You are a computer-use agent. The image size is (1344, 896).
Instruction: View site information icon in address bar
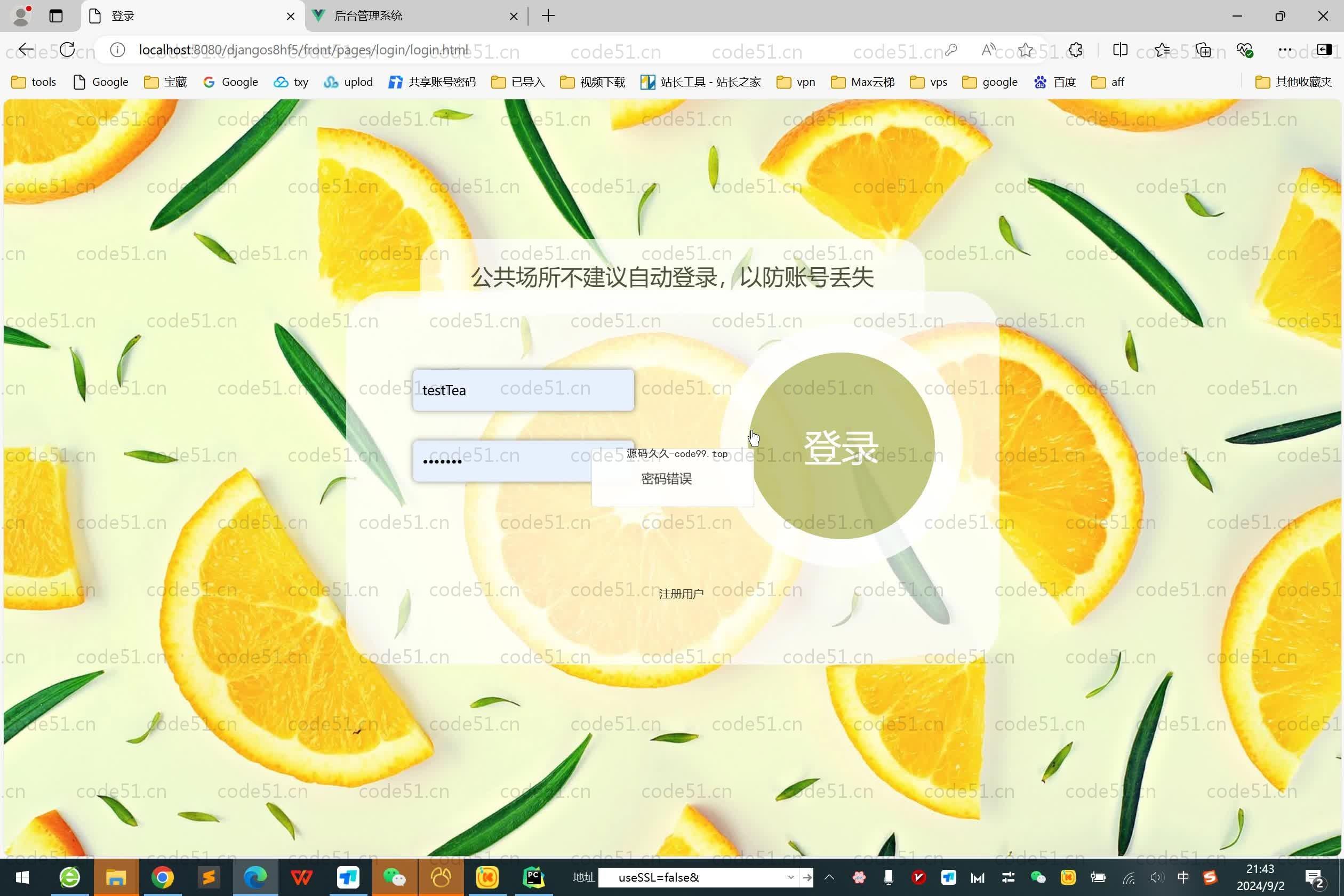point(118,50)
